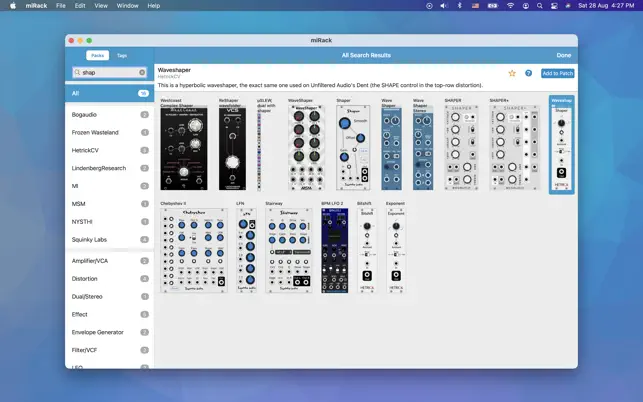Switch to the Packs tab

click(98, 55)
